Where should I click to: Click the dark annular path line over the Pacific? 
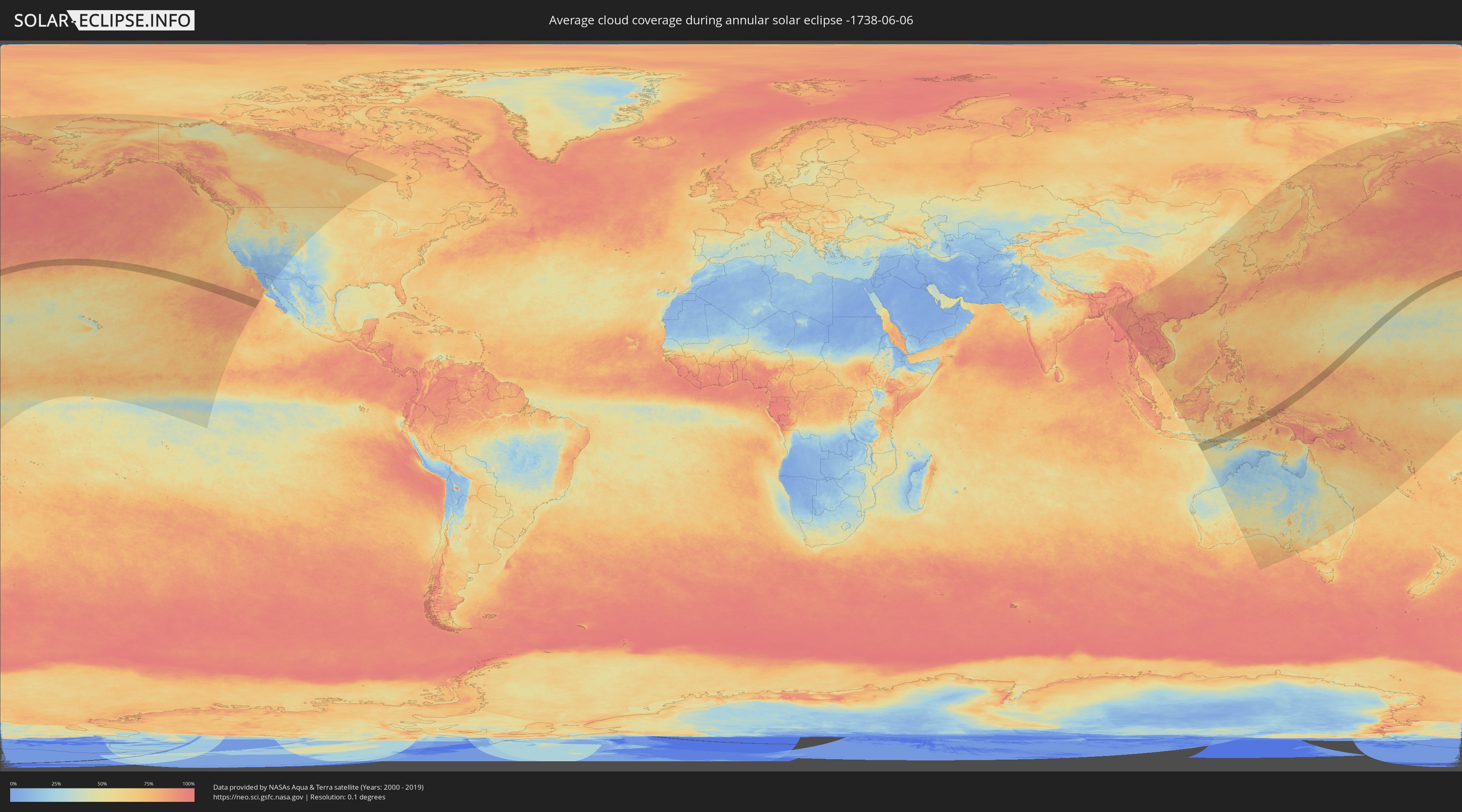pos(114,264)
